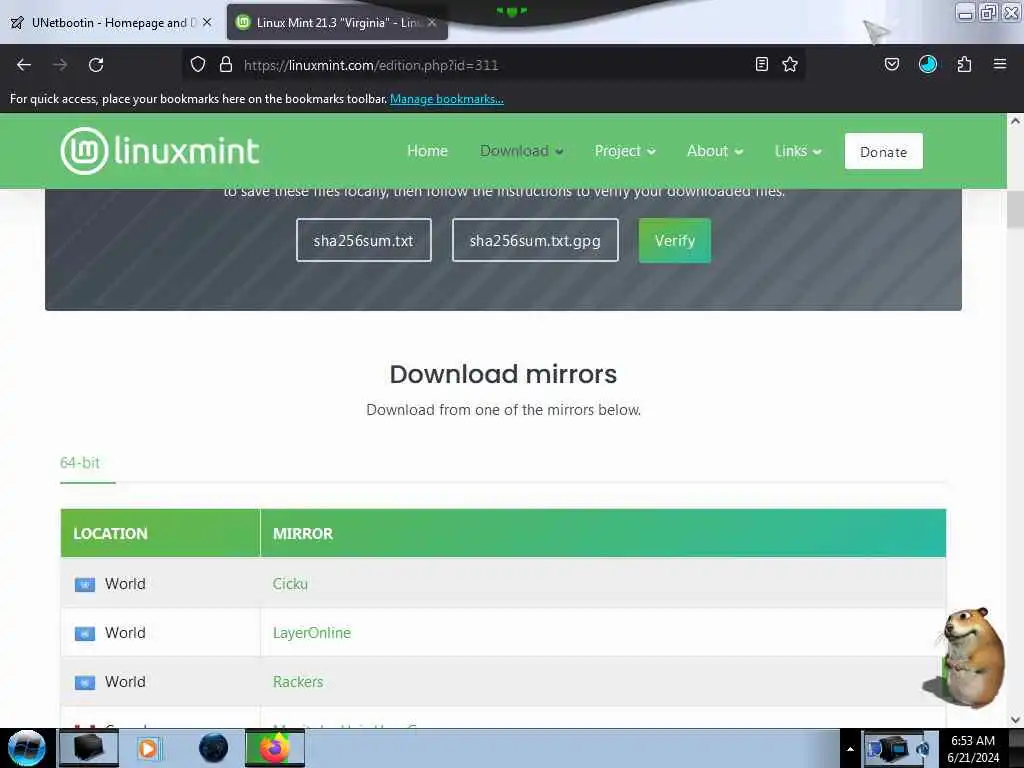Screen dimensions: 1024x768
Task: Select the 64-bit tab
Action: click(x=80, y=463)
